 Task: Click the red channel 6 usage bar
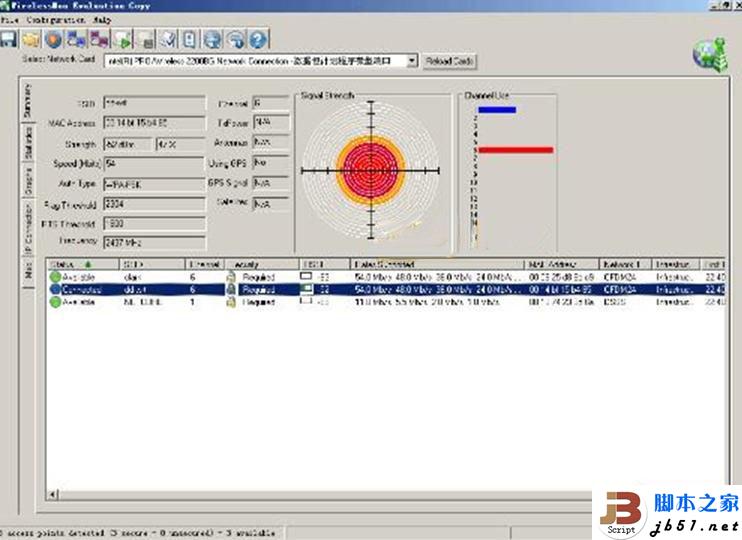[515, 150]
